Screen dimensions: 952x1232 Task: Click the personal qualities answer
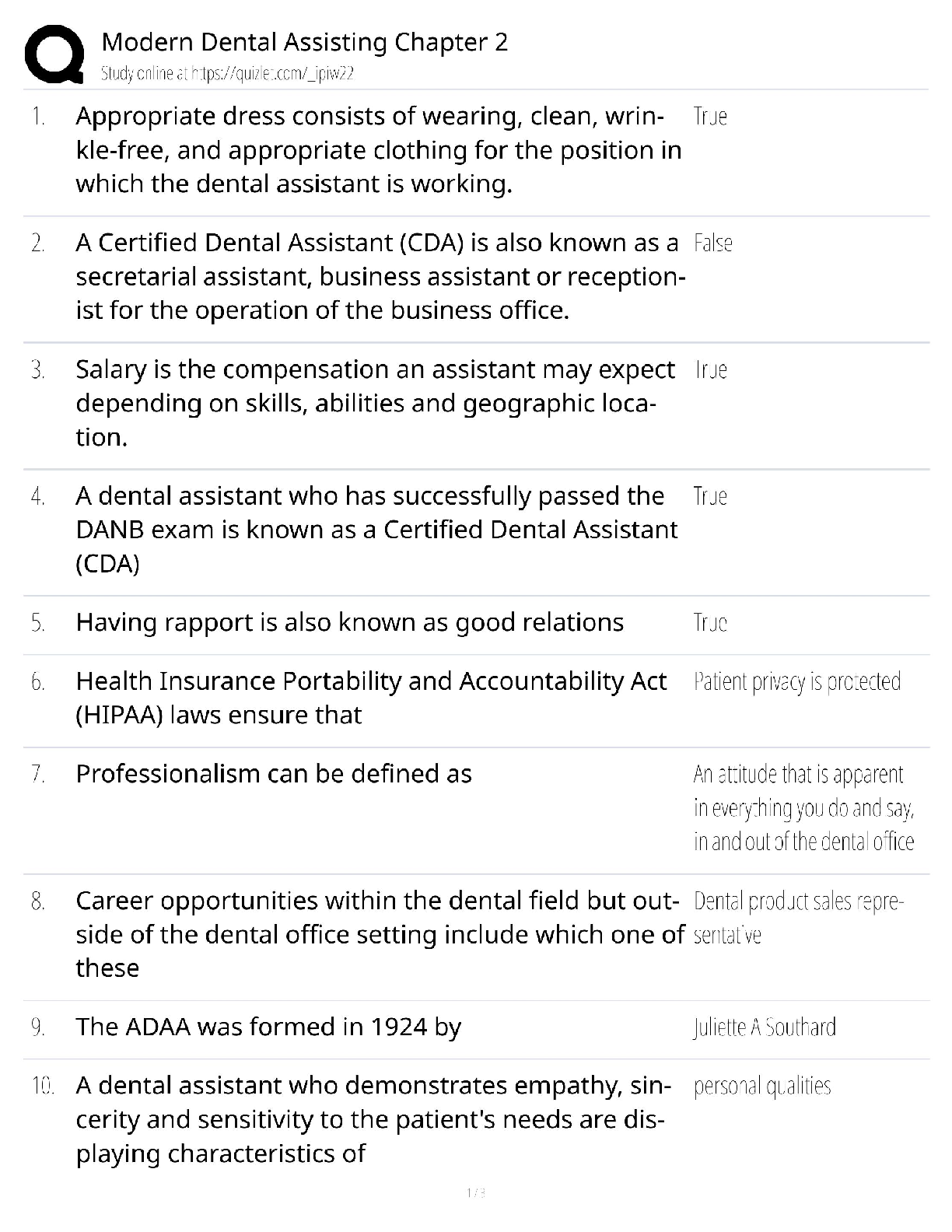(x=762, y=1086)
